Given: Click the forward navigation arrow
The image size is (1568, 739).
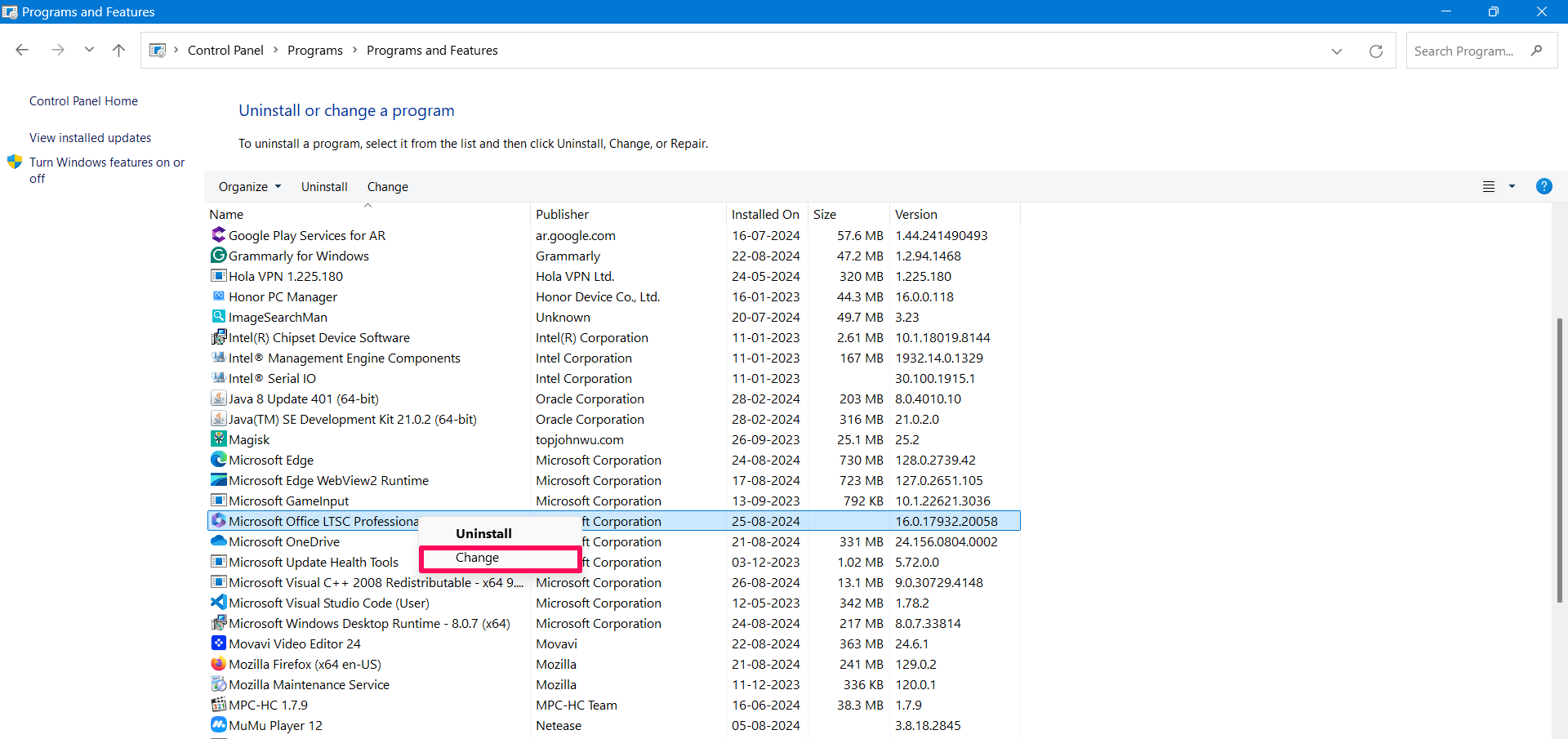Looking at the screenshot, I should coord(58,50).
